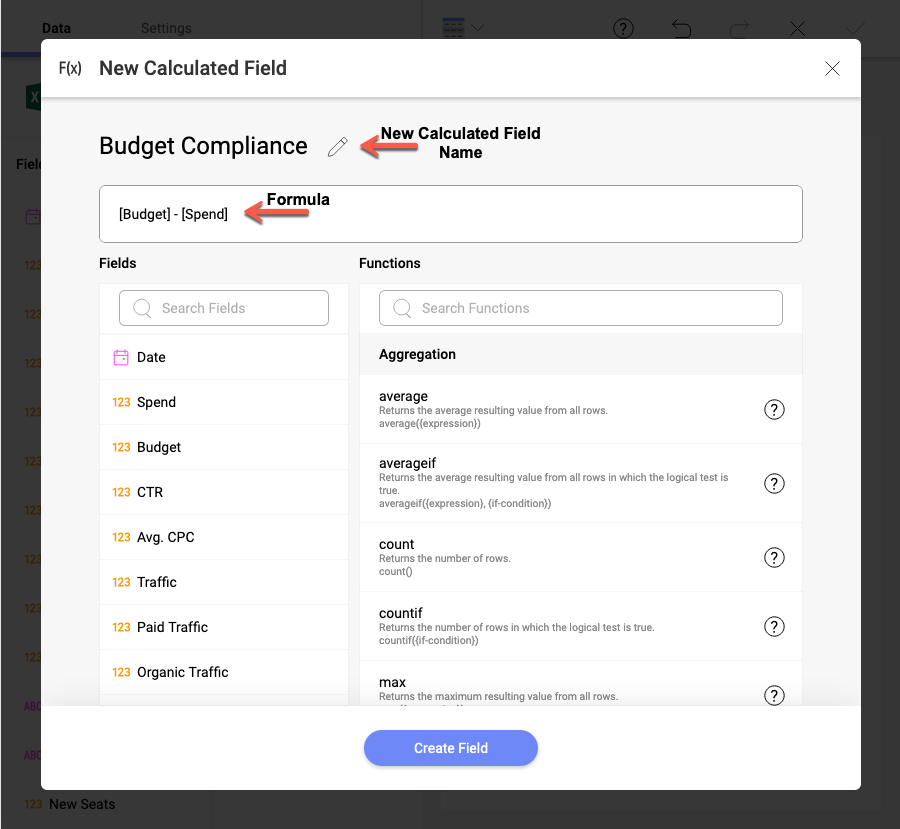Show help for the countif function

(774, 626)
